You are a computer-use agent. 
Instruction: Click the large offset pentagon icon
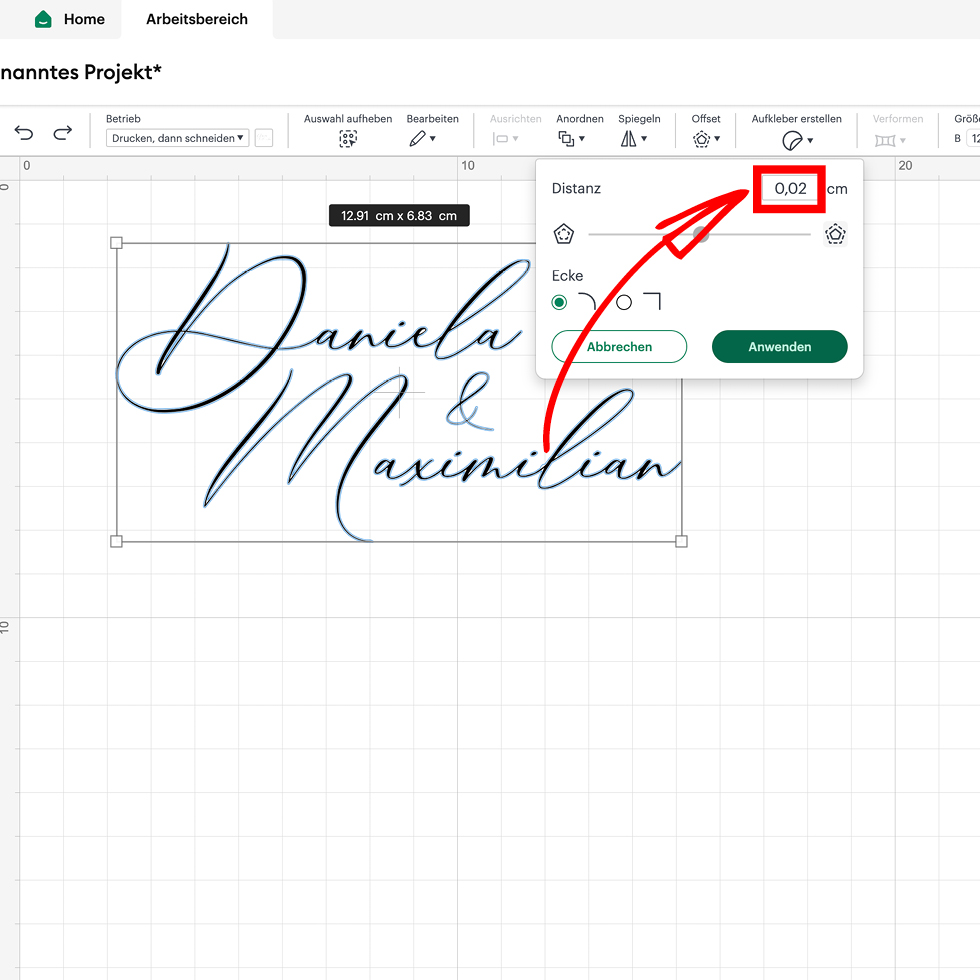(x=835, y=235)
